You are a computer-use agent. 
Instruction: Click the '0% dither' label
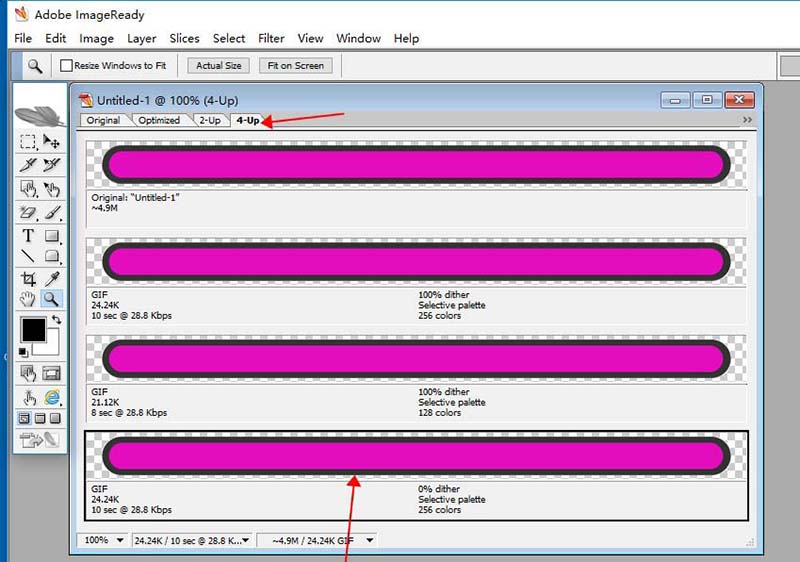(x=439, y=489)
